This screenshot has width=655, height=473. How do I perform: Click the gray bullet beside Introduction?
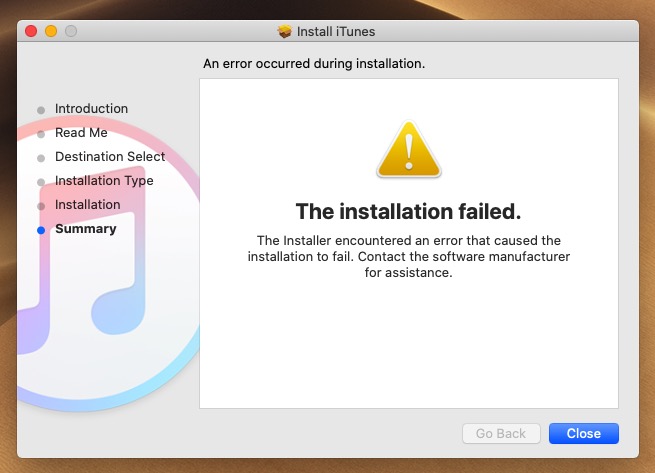point(41,110)
